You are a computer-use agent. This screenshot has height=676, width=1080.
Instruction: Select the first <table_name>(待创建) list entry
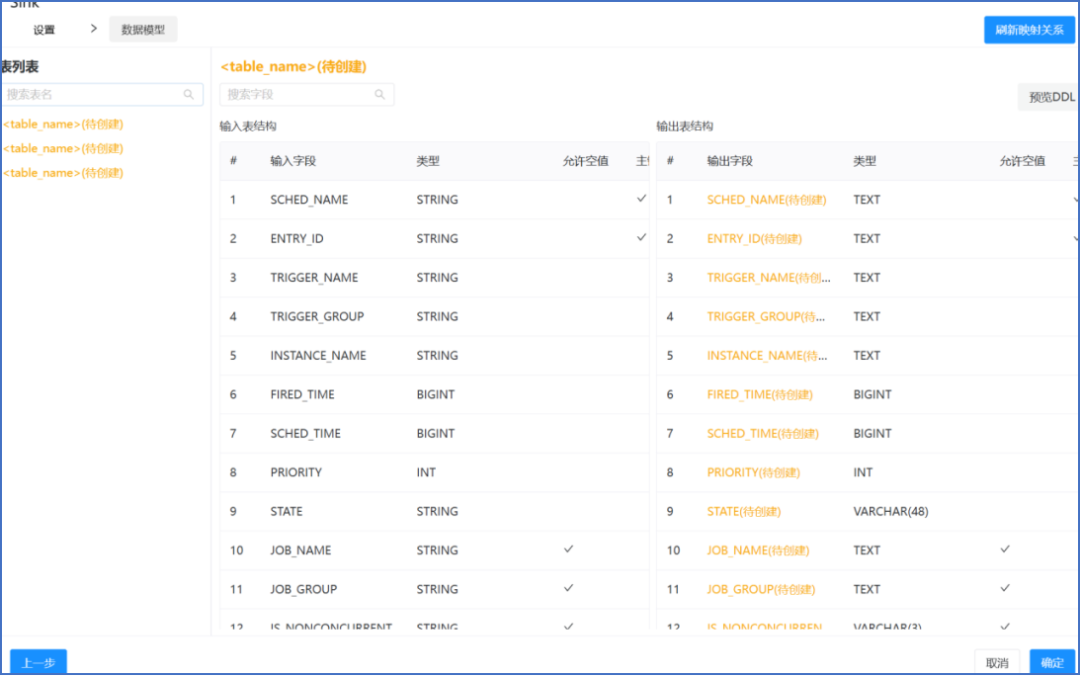(63, 124)
